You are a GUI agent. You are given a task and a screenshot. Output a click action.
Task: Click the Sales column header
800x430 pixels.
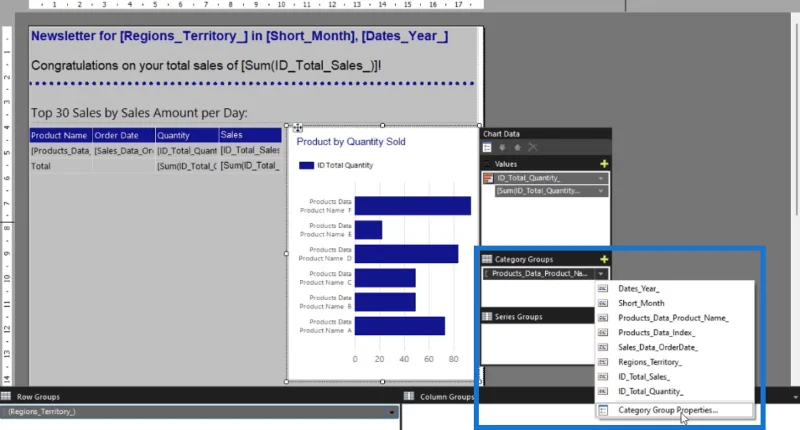pos(250,135)
